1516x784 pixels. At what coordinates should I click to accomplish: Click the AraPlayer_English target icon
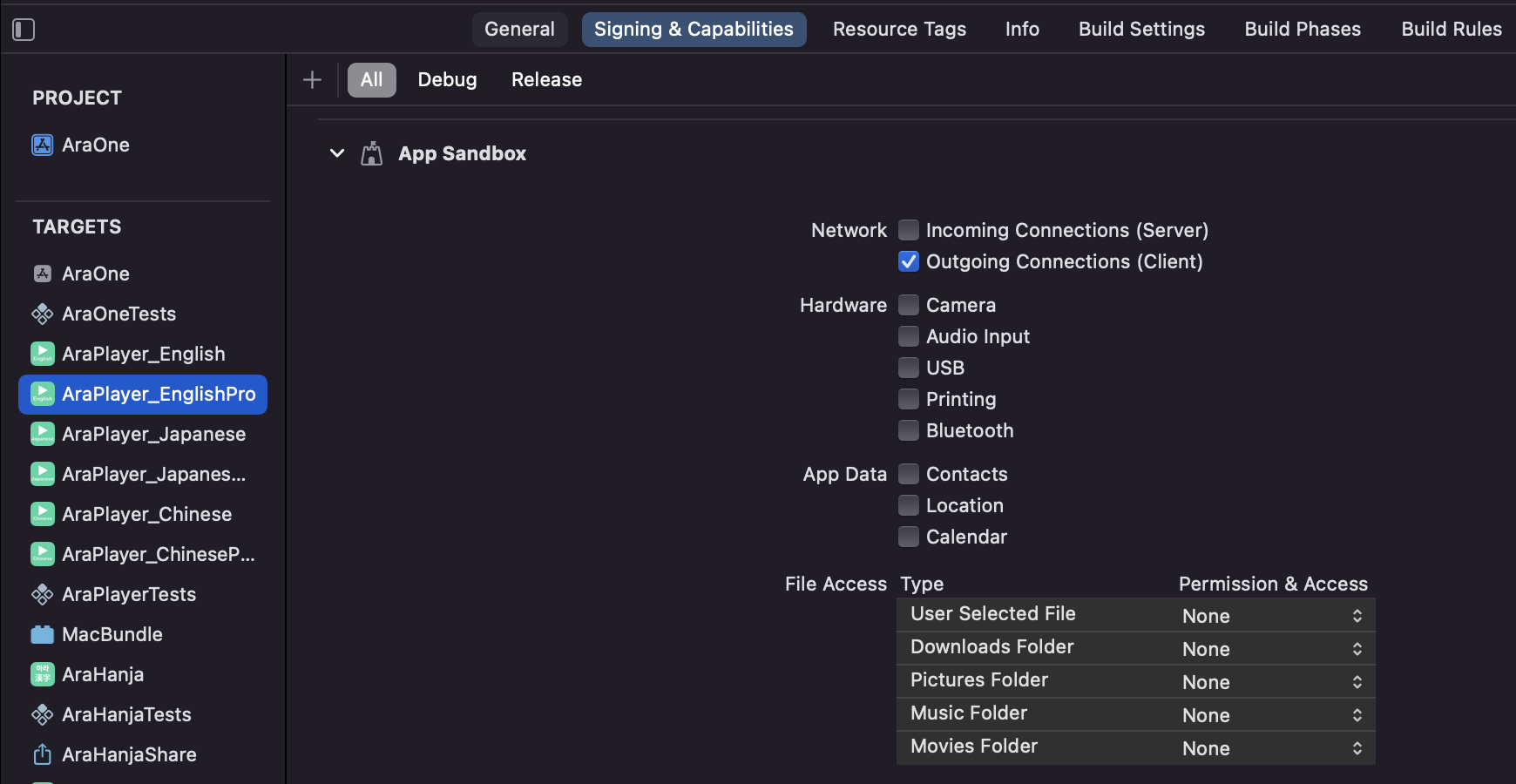[43, 354]
